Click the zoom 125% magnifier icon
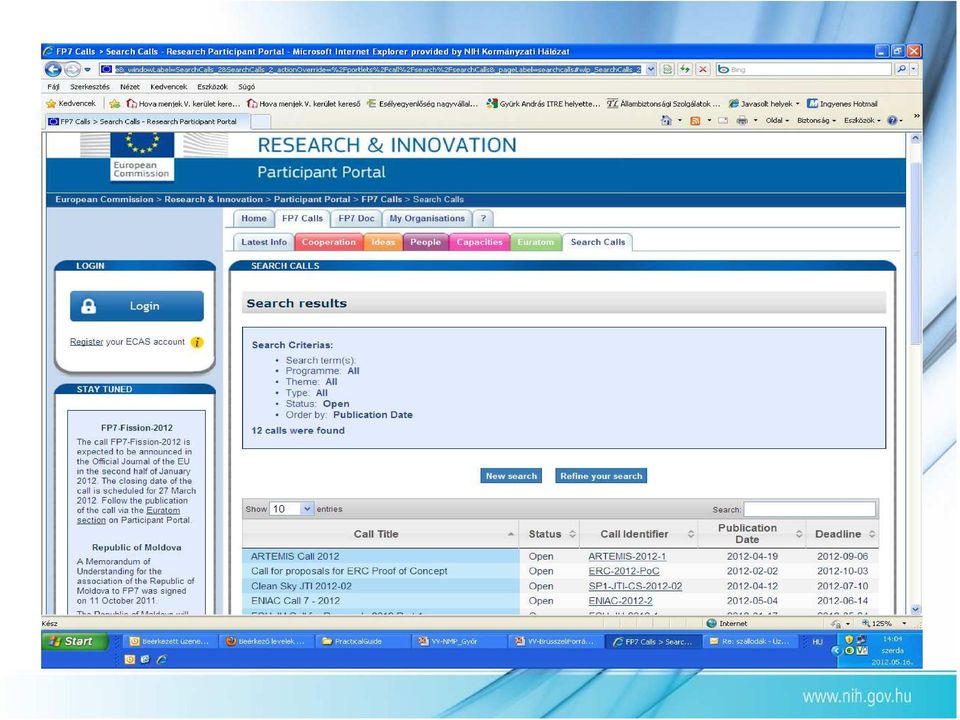This screenshot has width=960, height=720. point(866,623)
